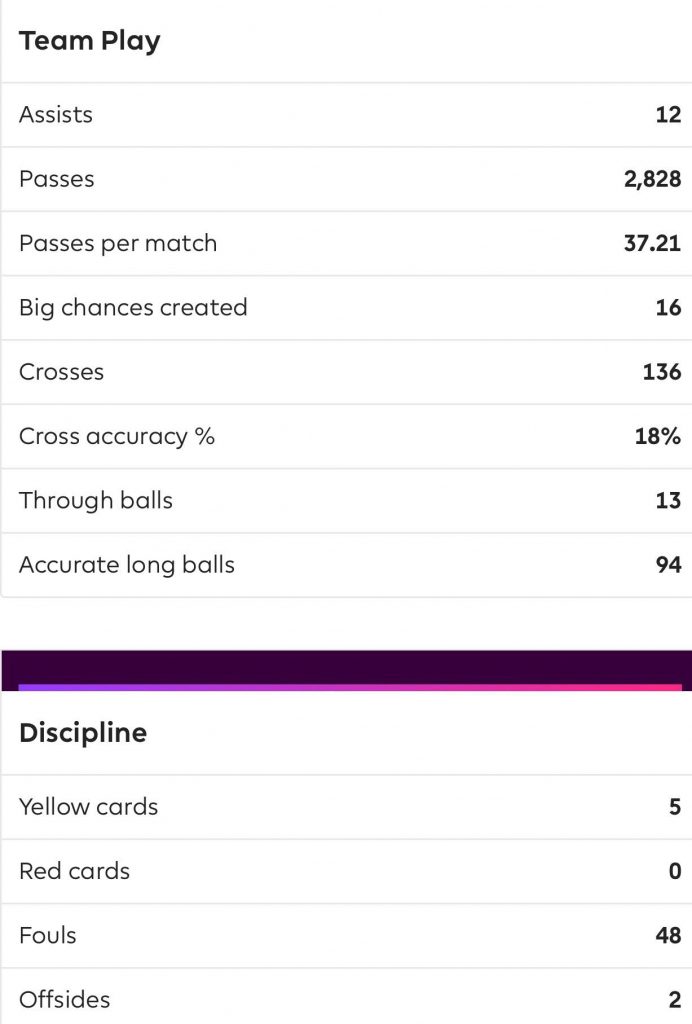Click the Team Play section header

89,41
